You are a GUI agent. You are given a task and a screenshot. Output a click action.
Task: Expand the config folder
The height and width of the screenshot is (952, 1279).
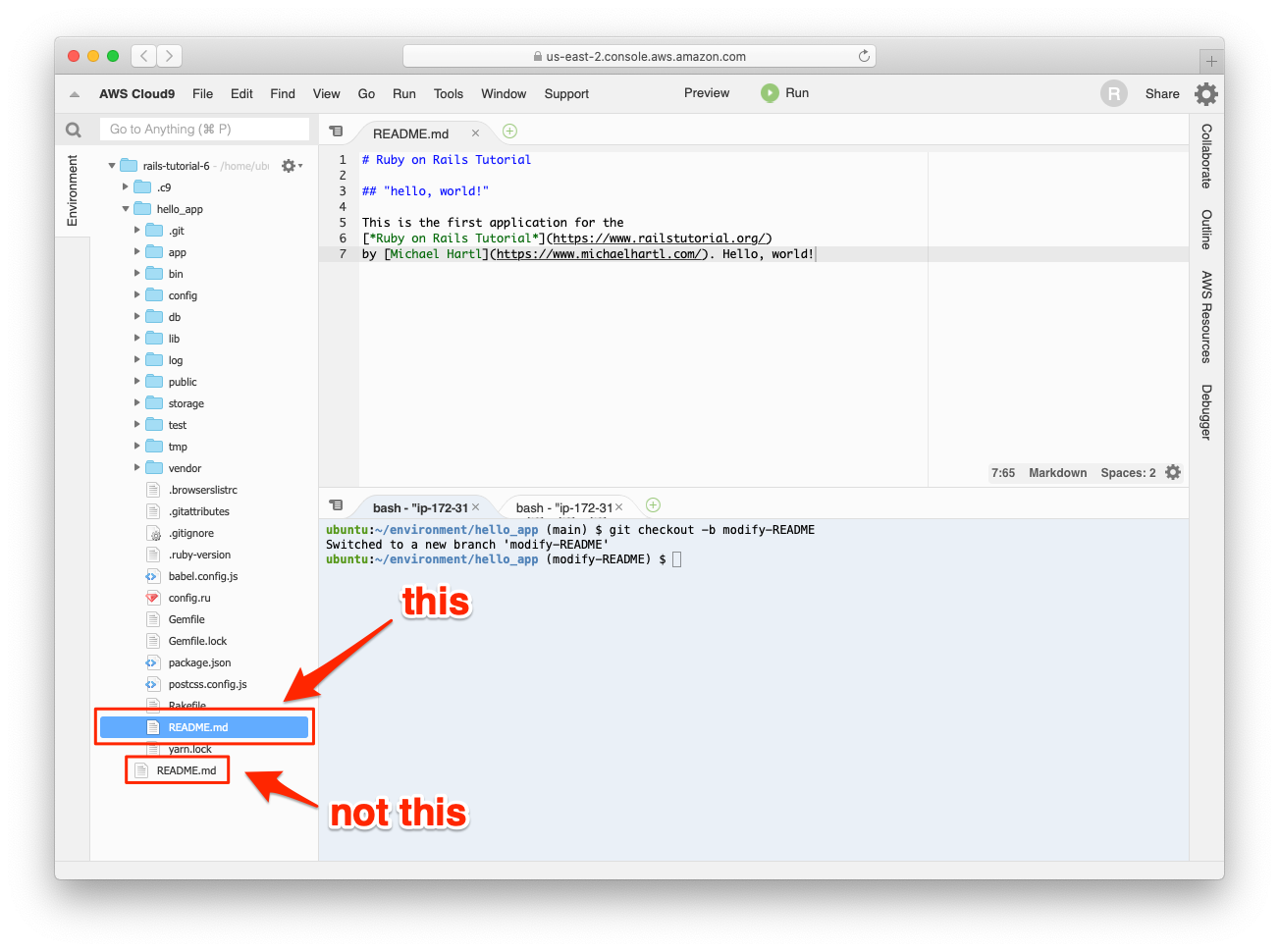[137, 295]
